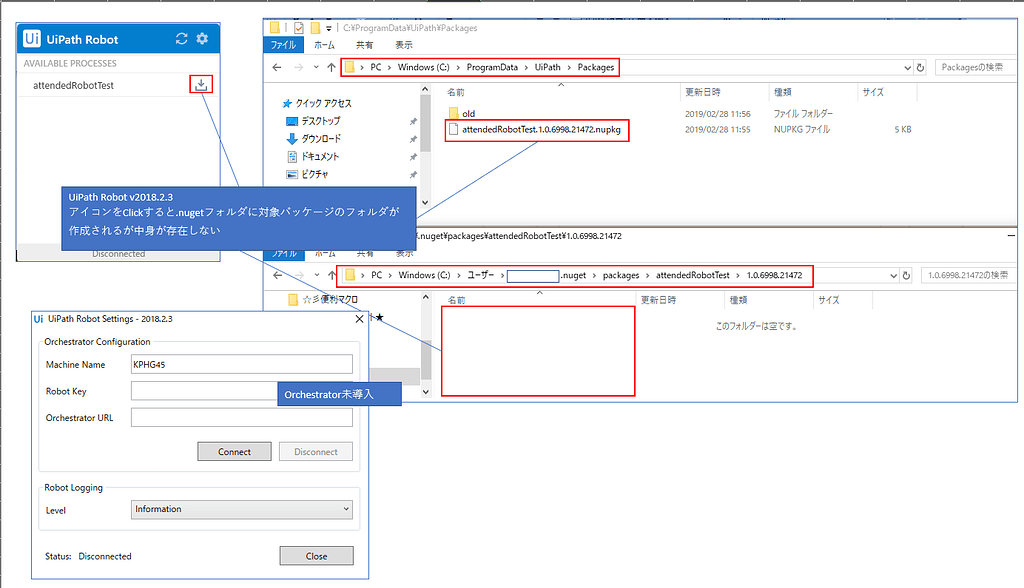Sort Packages list by サイズ column

(872, 92)
